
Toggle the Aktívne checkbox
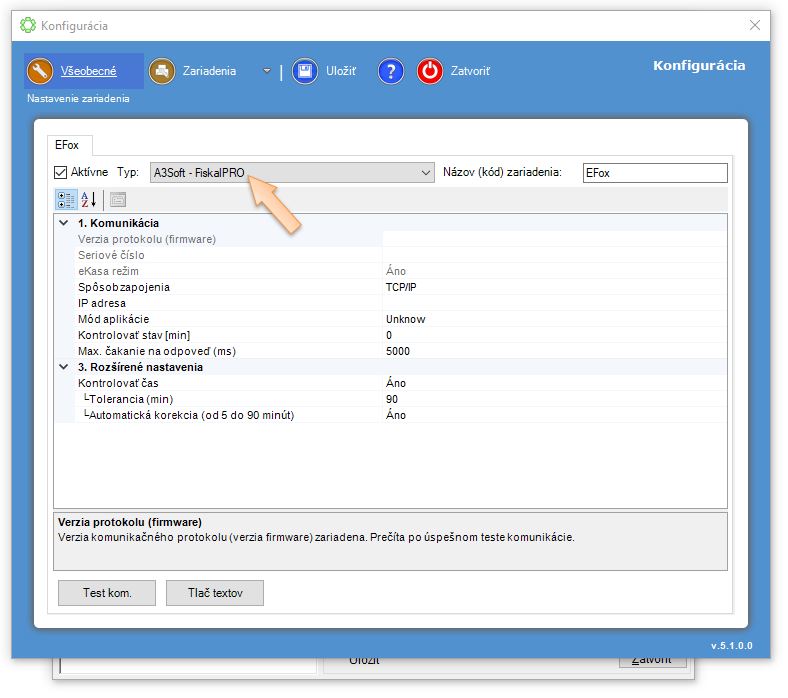[x=61, y=173]
